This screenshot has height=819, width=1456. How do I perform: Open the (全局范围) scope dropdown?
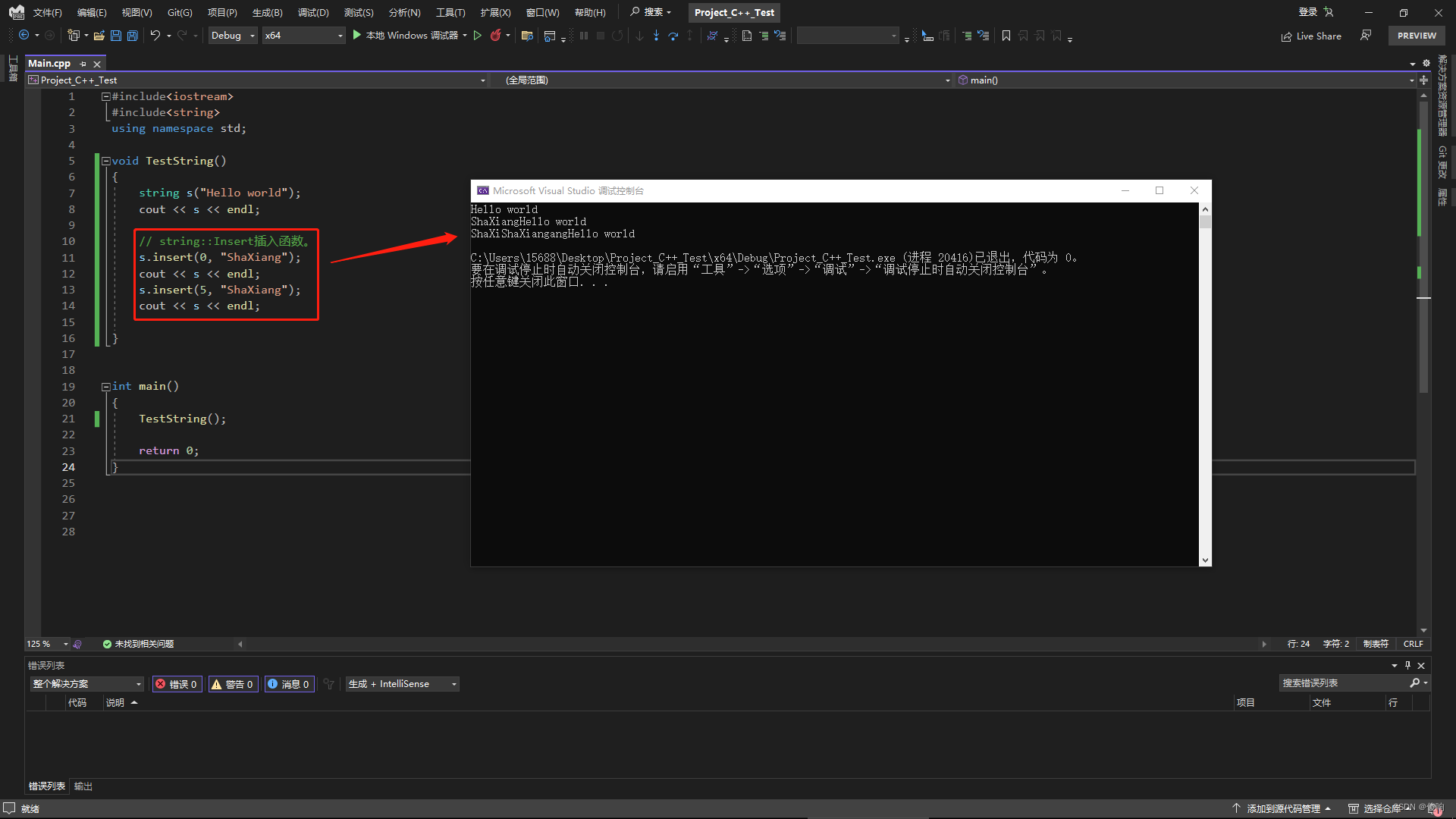click(x=722, y=80)
